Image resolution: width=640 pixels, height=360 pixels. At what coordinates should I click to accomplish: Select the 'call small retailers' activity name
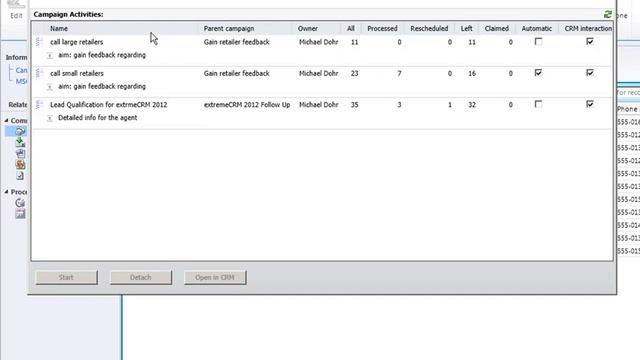coord(77,73)
